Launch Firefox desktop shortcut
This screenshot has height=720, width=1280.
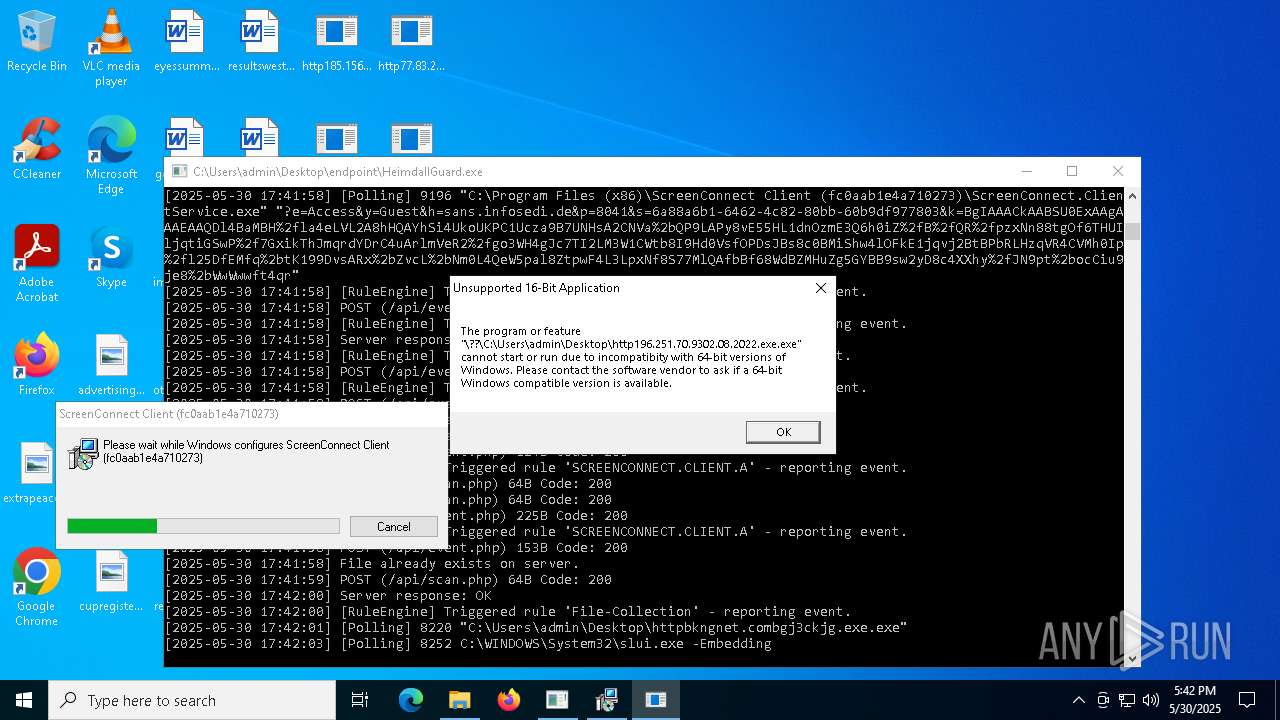[37, 365]
